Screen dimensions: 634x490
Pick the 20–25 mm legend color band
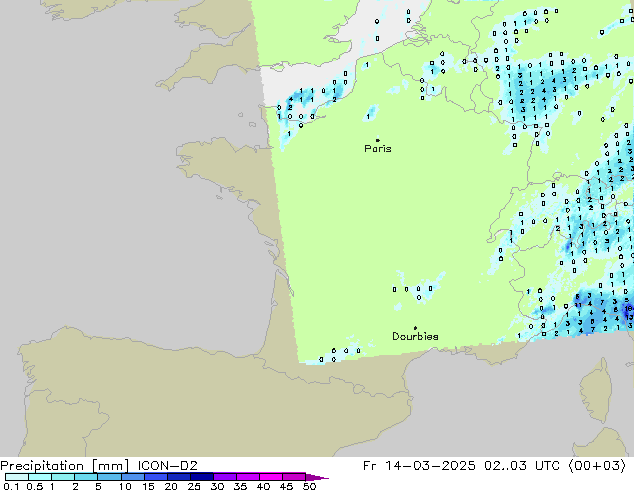pyautogui.click(x=179, y=477)
